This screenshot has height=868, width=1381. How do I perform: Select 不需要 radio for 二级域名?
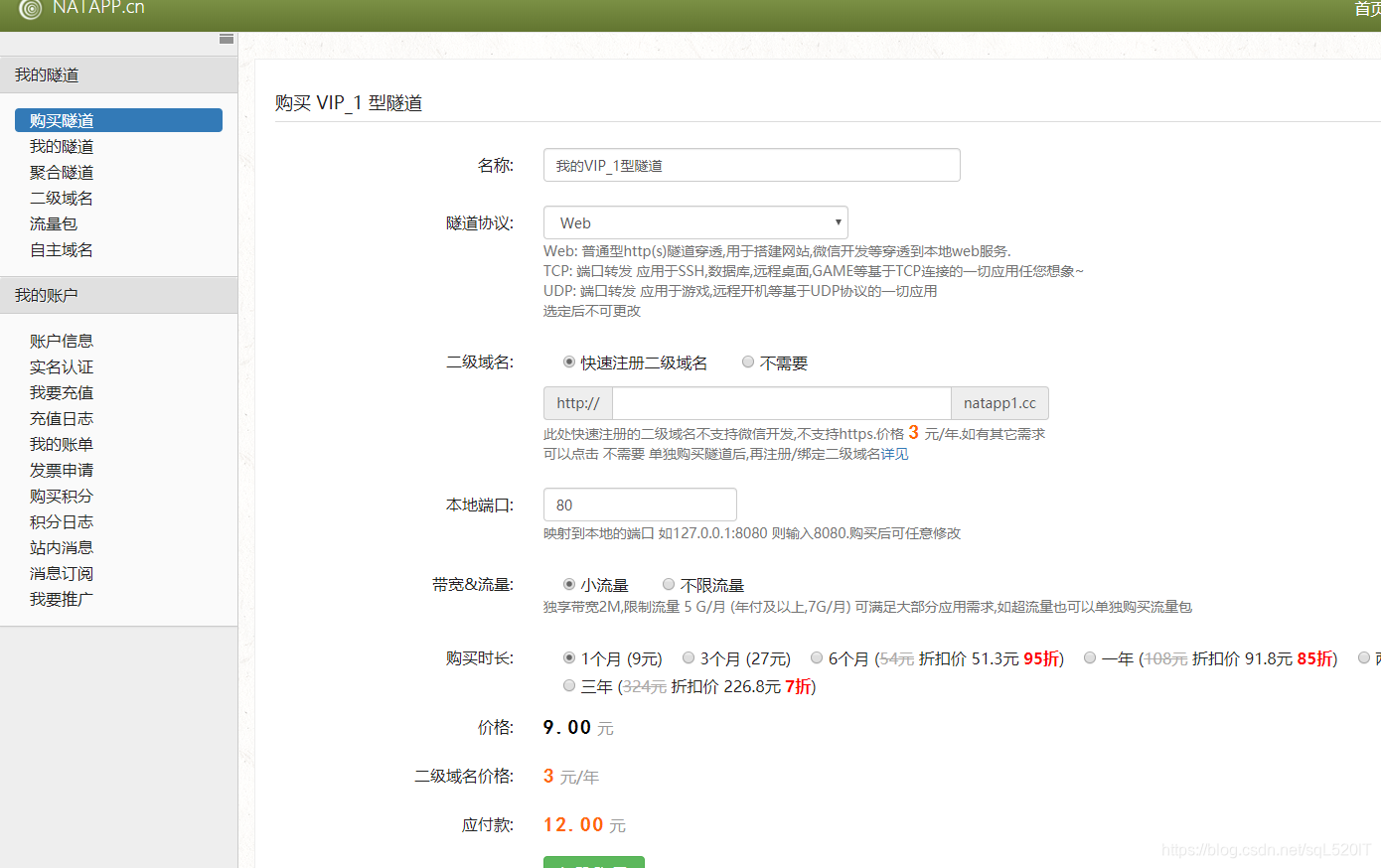748,362
